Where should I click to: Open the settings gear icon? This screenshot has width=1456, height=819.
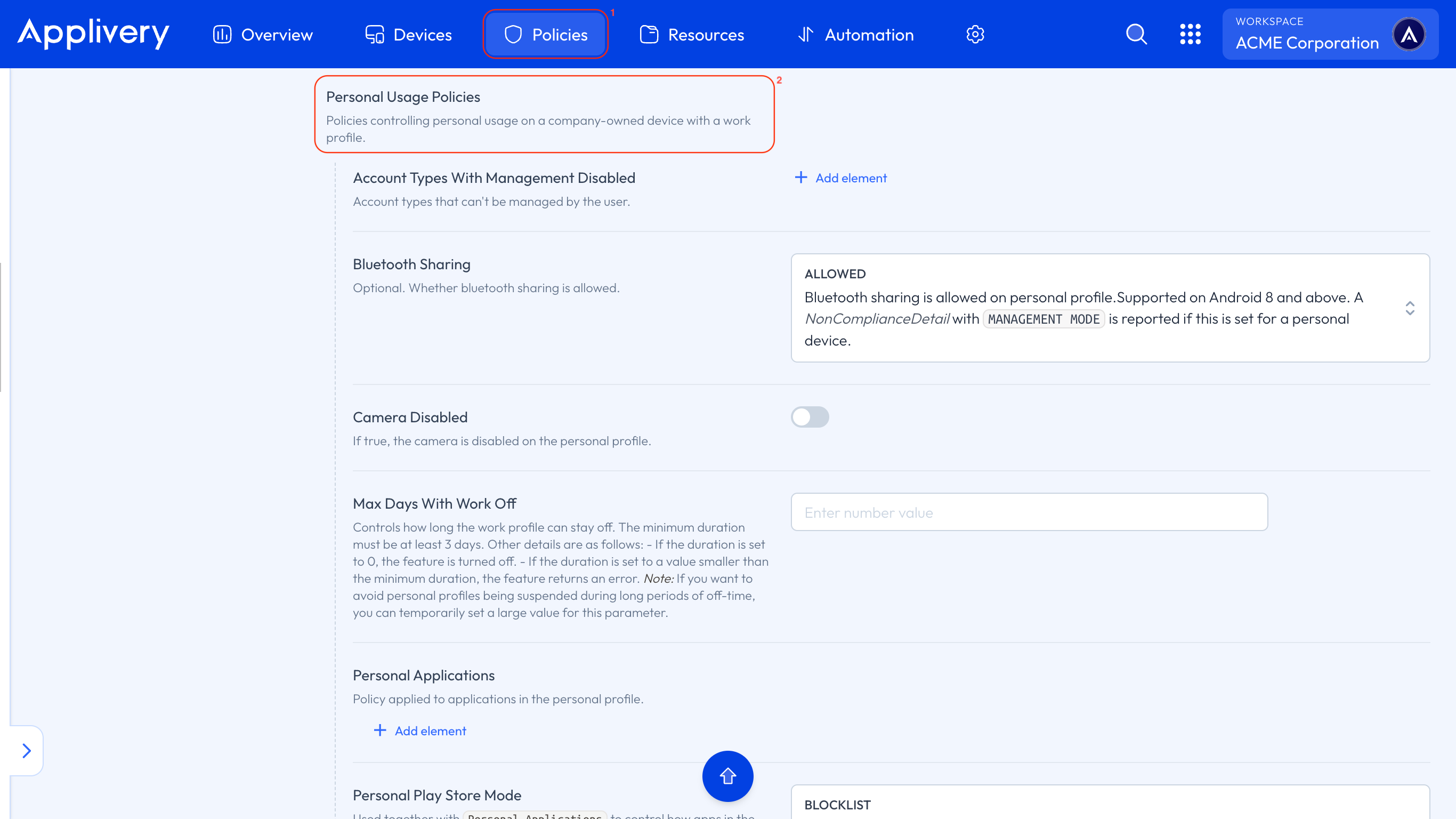click(x=975, y=35)
